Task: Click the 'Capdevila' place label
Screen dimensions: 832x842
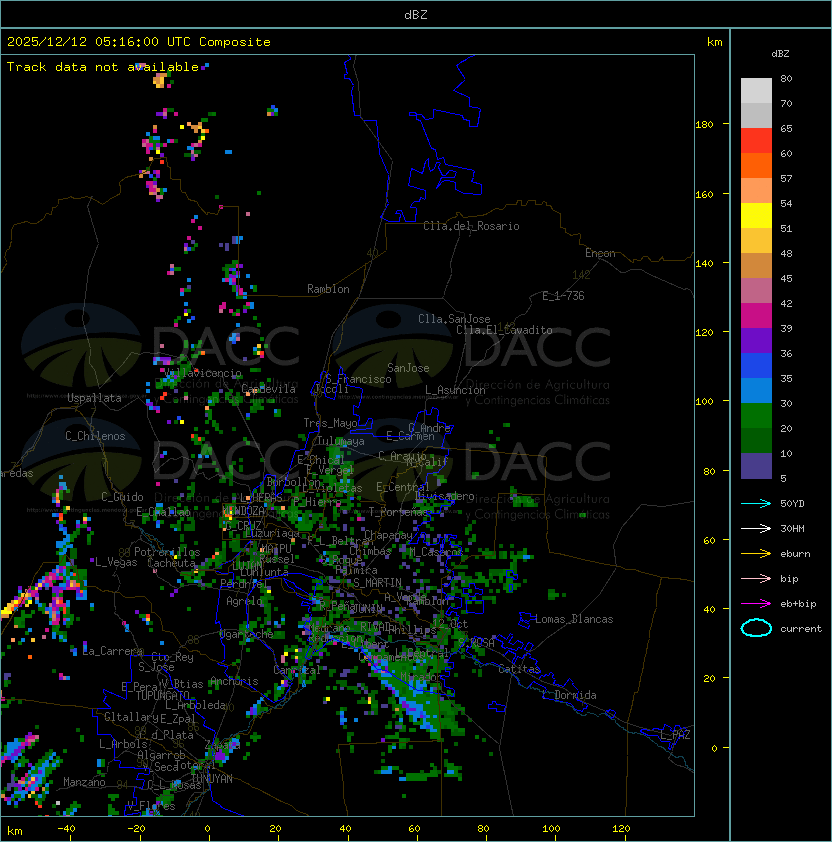Action: [x=269, y=389]
